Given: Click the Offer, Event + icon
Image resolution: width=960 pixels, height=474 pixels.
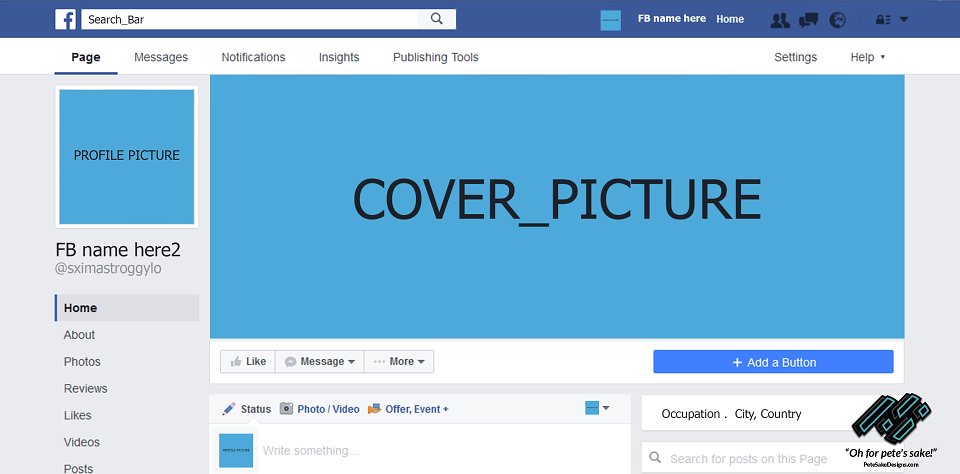Looking at the screenshot, I should tap(374, 409).
